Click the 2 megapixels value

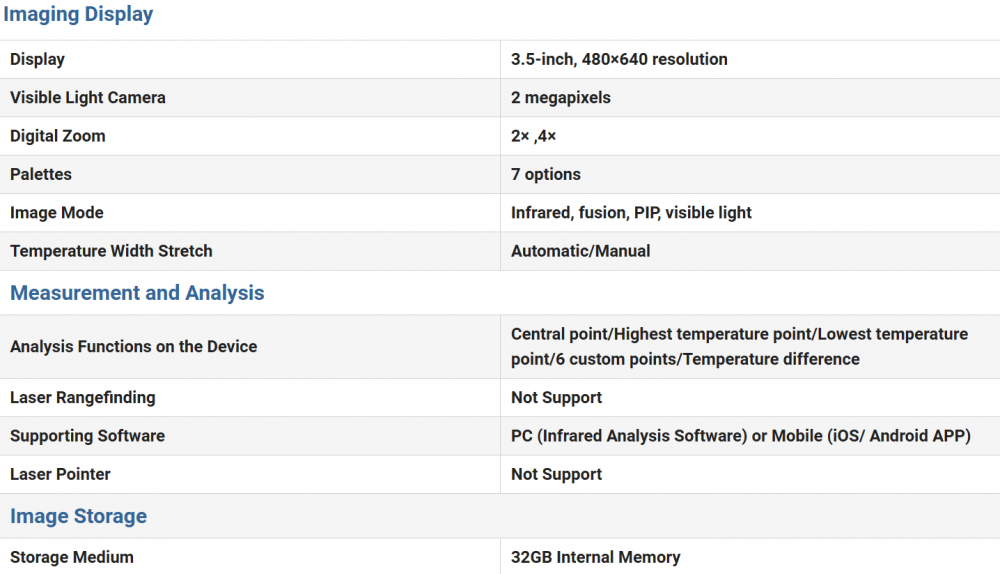pos(561,97)
